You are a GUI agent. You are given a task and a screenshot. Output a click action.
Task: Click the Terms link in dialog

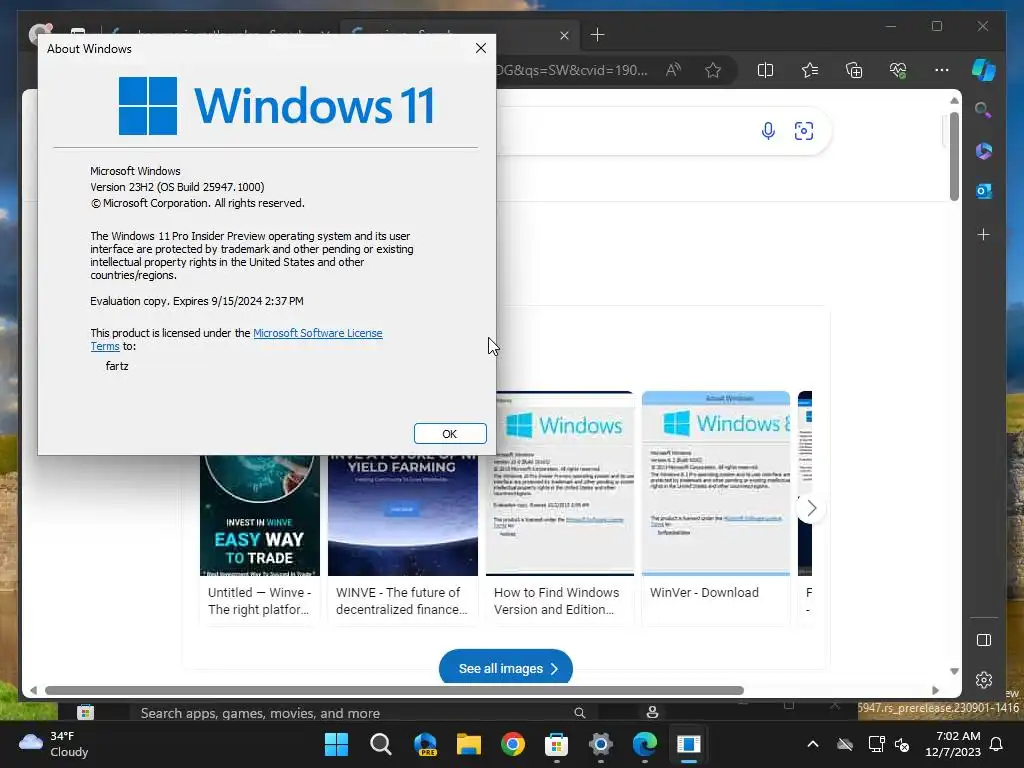[104, 346]
